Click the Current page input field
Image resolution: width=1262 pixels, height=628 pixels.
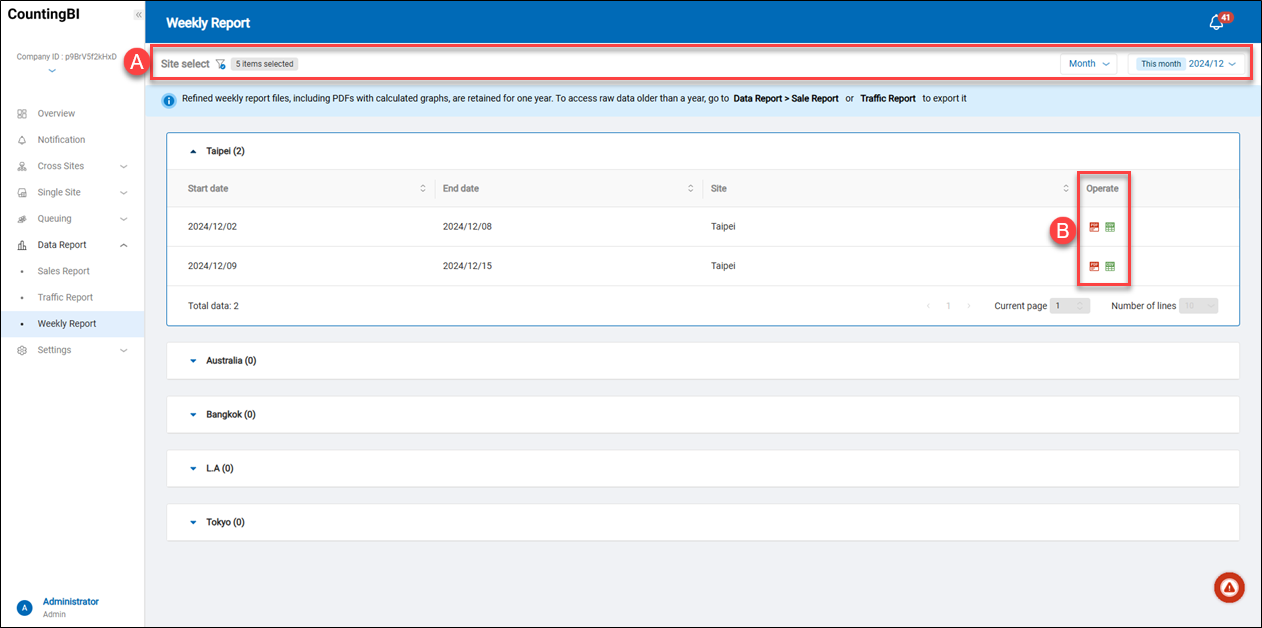(1070, 306)
